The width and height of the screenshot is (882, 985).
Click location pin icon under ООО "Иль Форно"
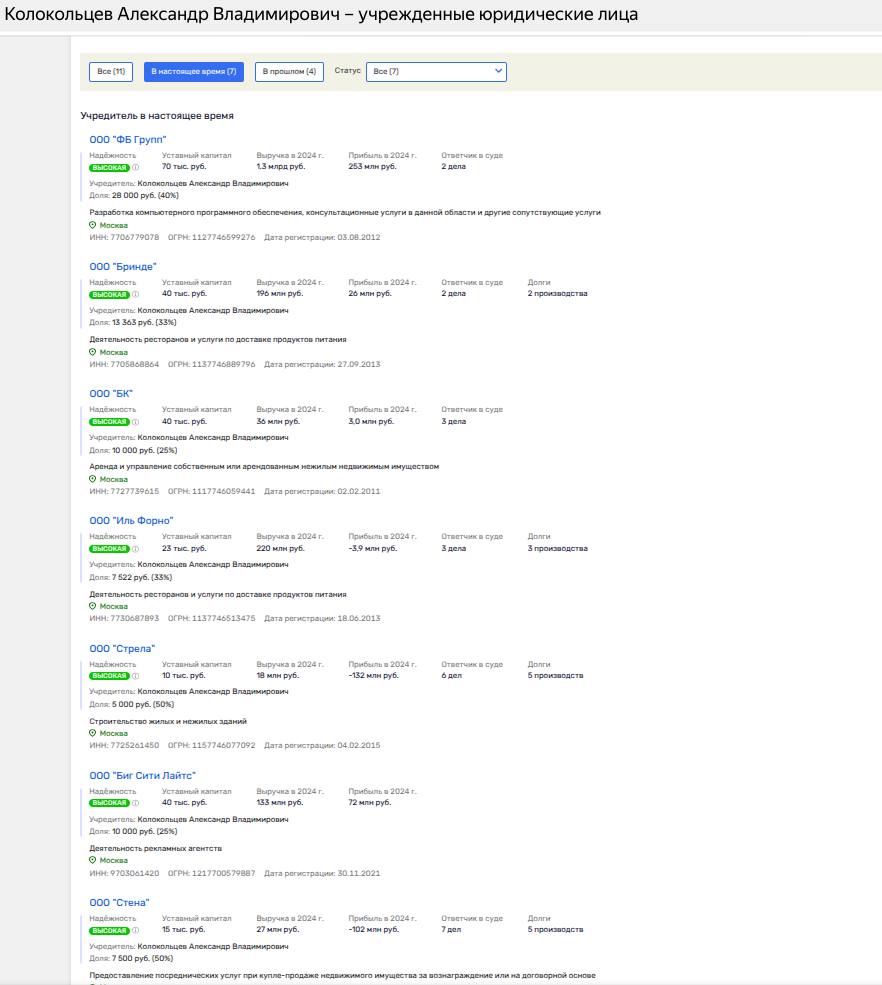tap(93, 606)
